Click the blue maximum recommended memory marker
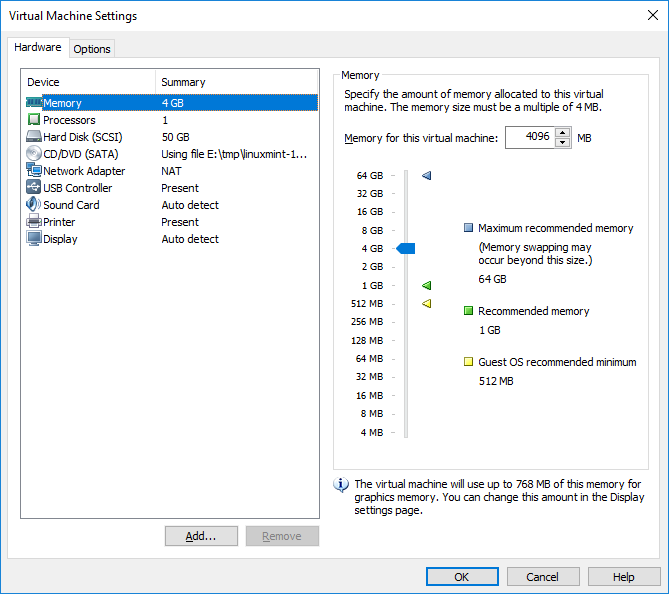Image resolution: width=669 pixels, height=594 pixels. 427,175
